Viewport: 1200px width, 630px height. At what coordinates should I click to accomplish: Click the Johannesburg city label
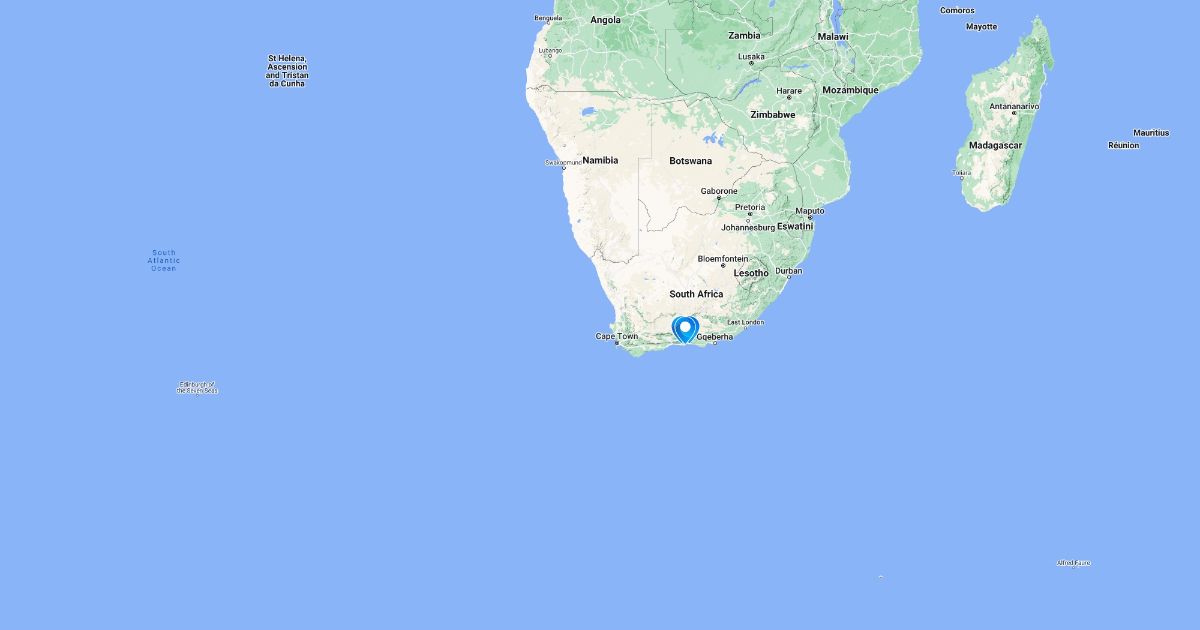(748, 227)
